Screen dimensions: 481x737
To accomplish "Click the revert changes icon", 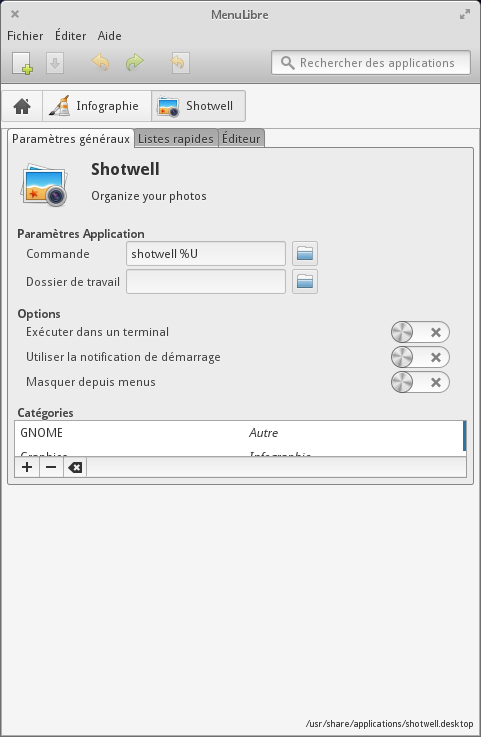I will (x=179, y=63).
